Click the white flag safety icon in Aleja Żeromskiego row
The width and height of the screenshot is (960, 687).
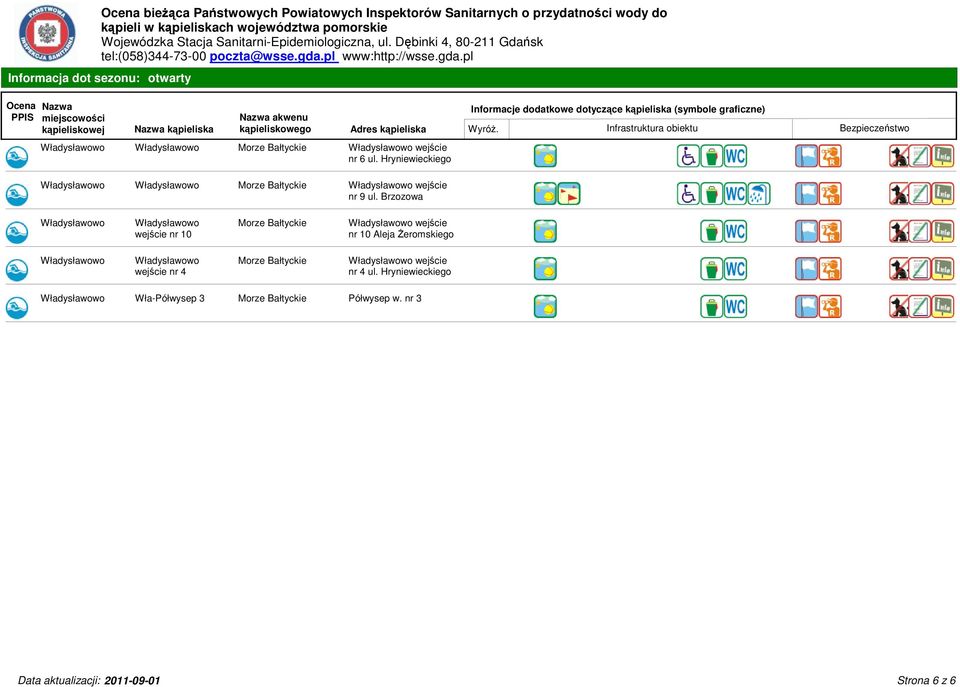[806, 231]
